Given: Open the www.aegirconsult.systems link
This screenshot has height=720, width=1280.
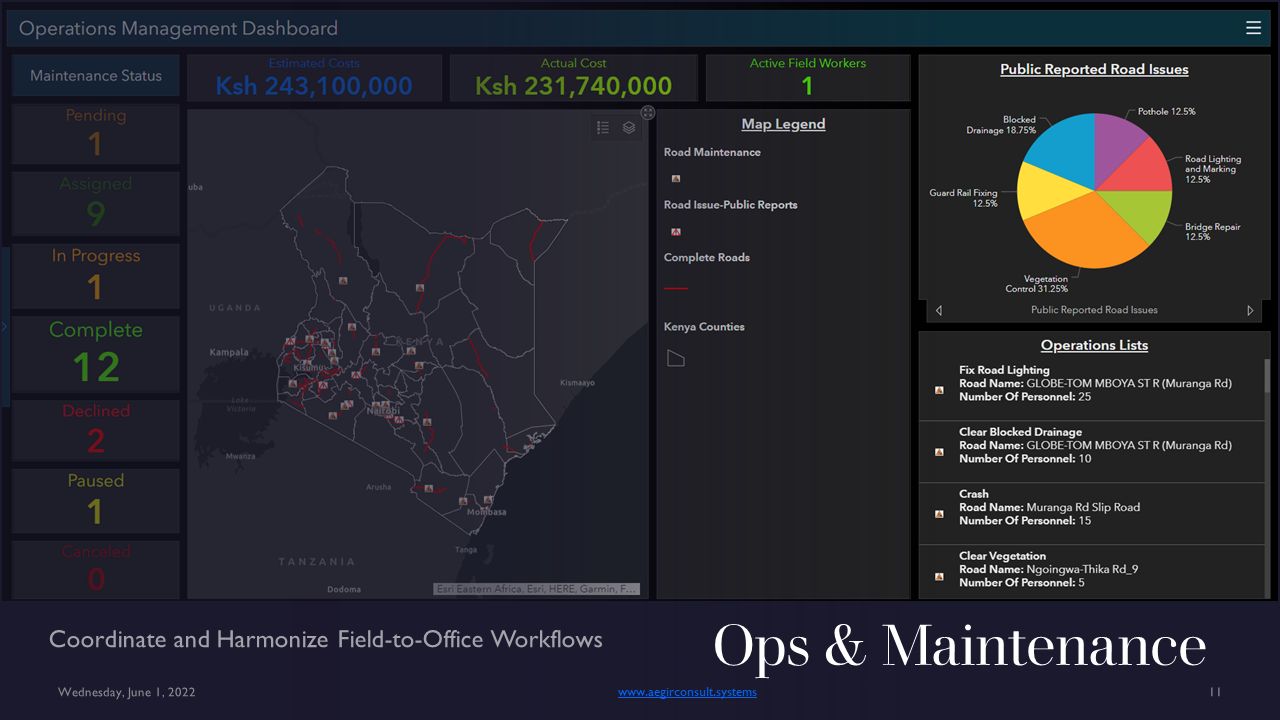Looking at the screenshot, I should [687, 691].
